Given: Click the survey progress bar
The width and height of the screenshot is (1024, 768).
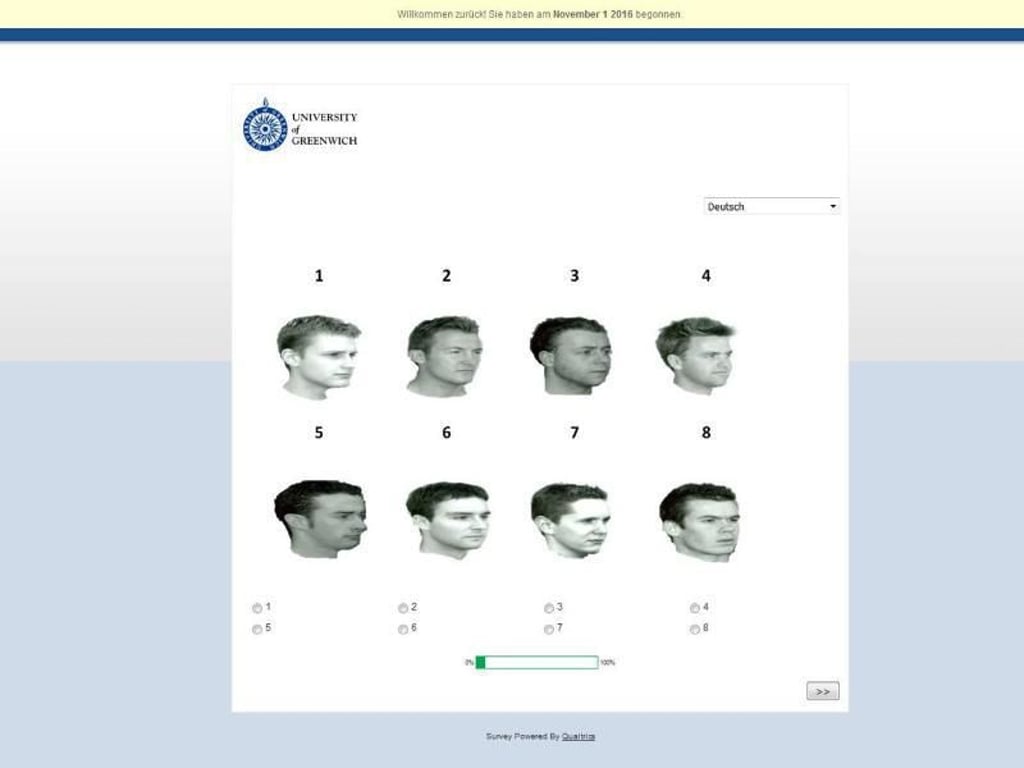Looking at the screenshot, I should (x=537, y=661).
